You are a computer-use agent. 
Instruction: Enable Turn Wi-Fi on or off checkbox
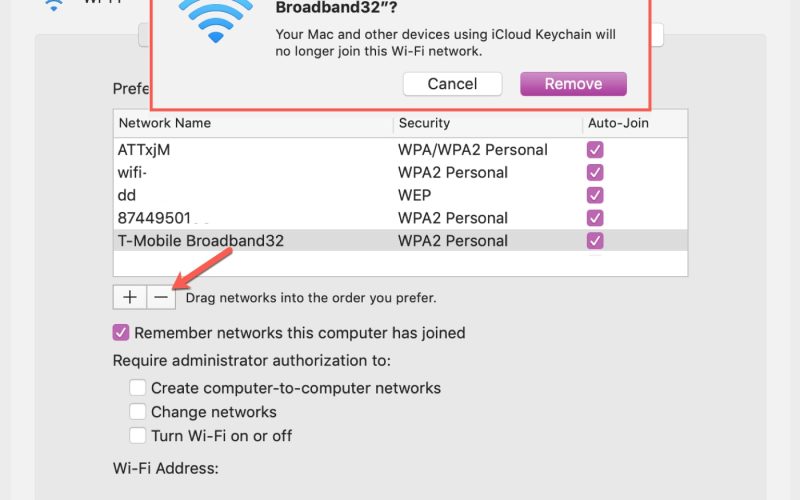(x=138, y=436)
